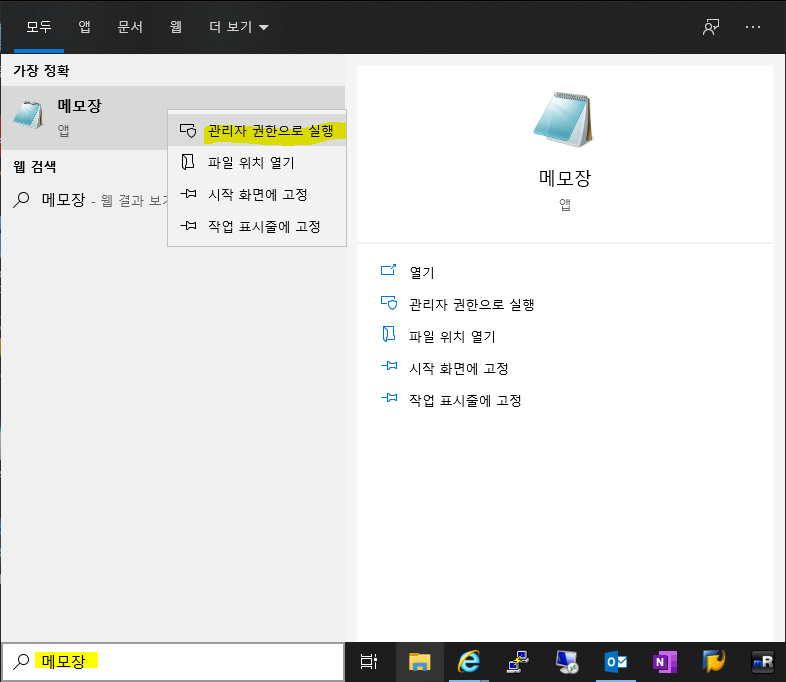Switch to the 웹 tab
Viewport: 786px width, 682px height.
click(x=175, y=27)
